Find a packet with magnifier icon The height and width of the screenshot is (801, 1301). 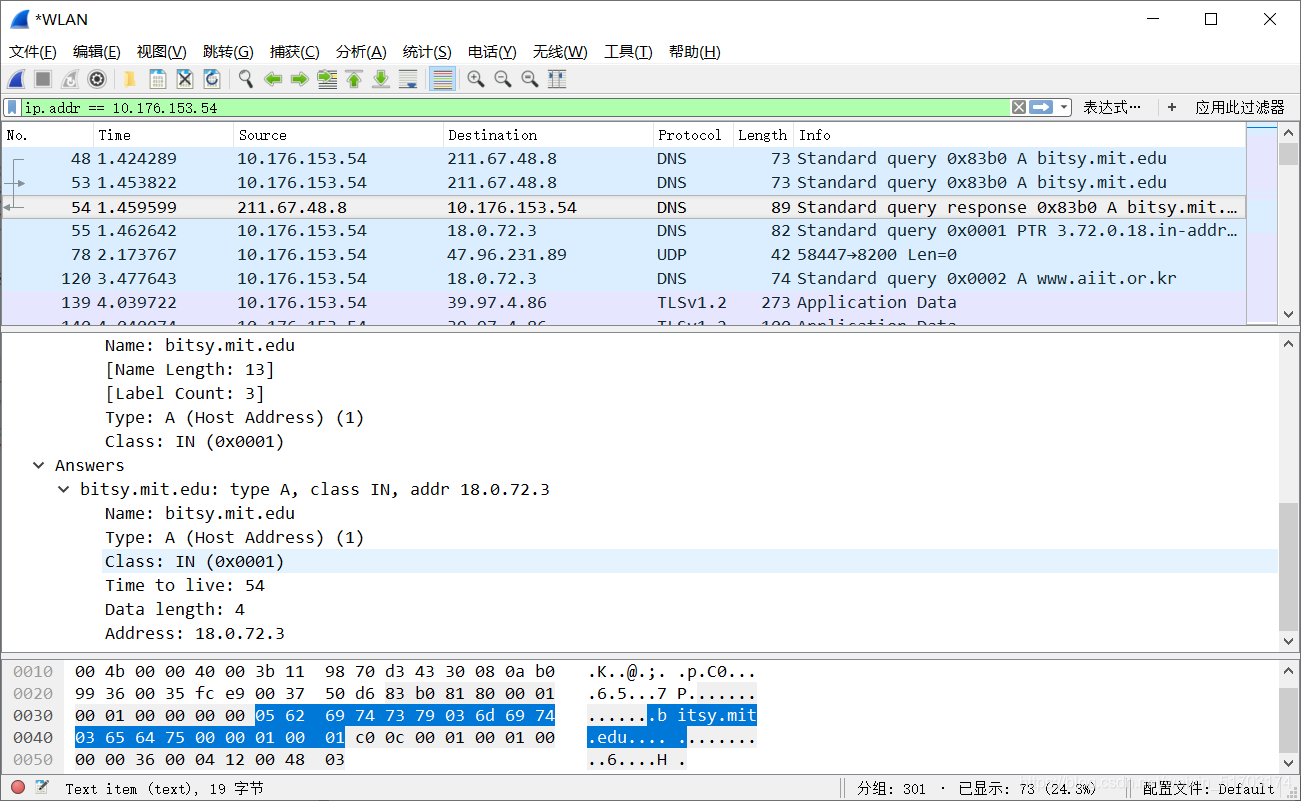[x=245, y=79]
